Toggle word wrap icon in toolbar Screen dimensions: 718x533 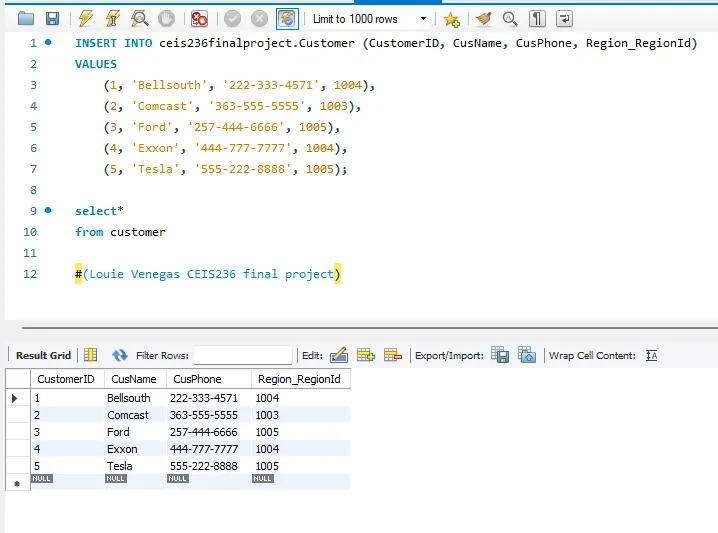[x=564, y=19]
